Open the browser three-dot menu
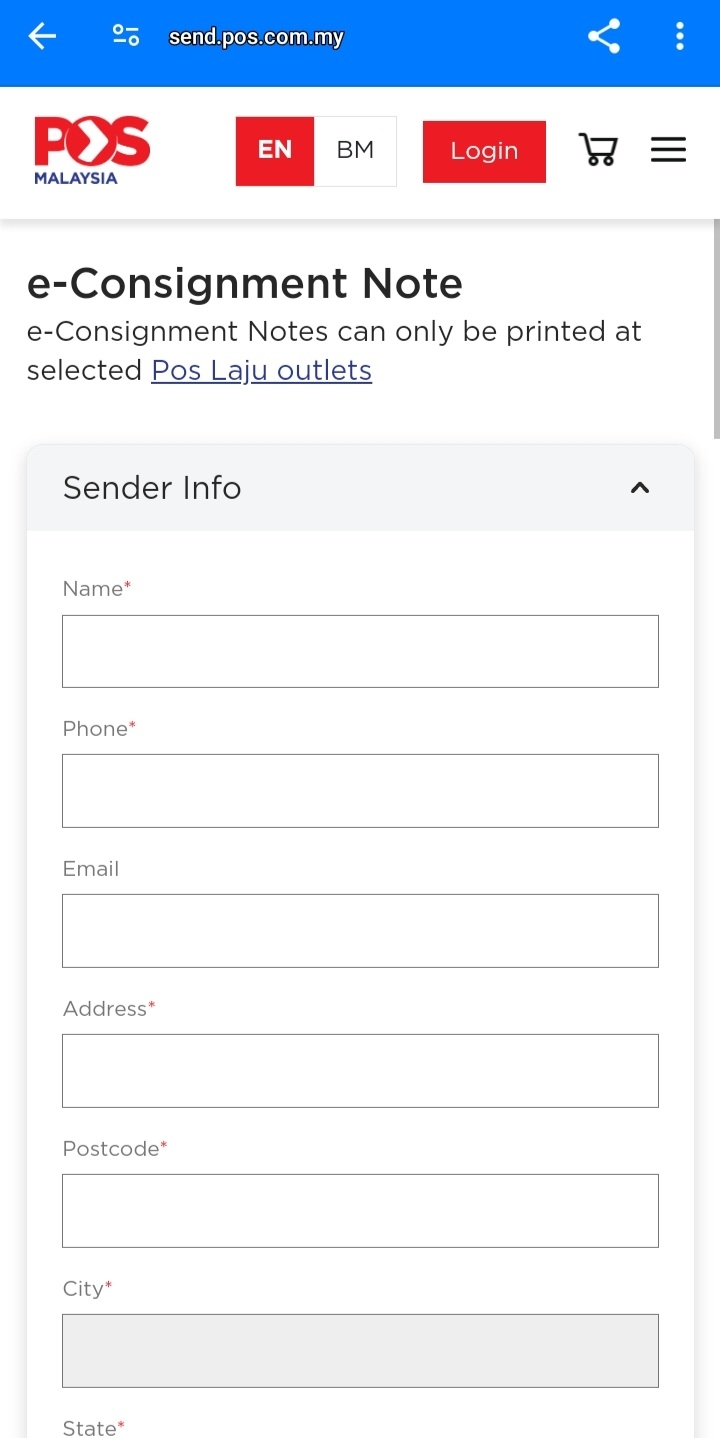This screenshot has height=1438, width=720. [680, 37]
